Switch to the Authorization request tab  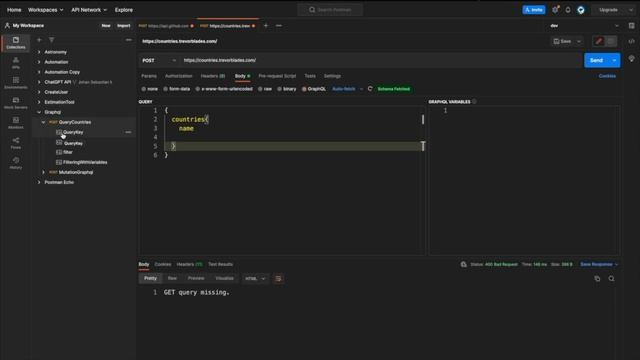(x=179, y=76)
